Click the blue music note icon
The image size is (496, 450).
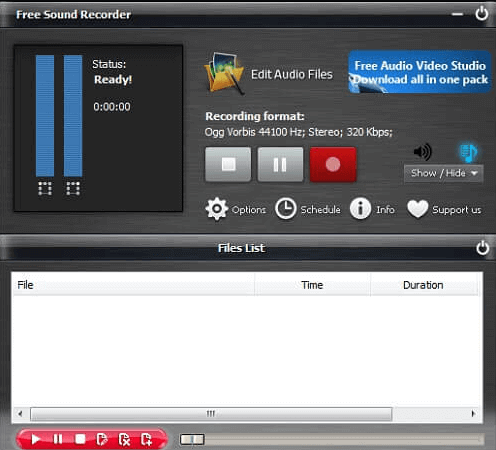(x=469, y=152)
